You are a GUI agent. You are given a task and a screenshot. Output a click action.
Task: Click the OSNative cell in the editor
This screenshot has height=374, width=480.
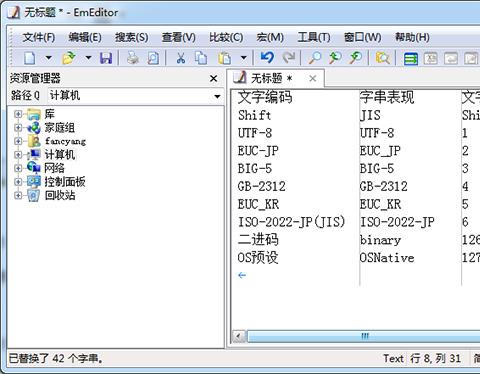tap(387, 258)
